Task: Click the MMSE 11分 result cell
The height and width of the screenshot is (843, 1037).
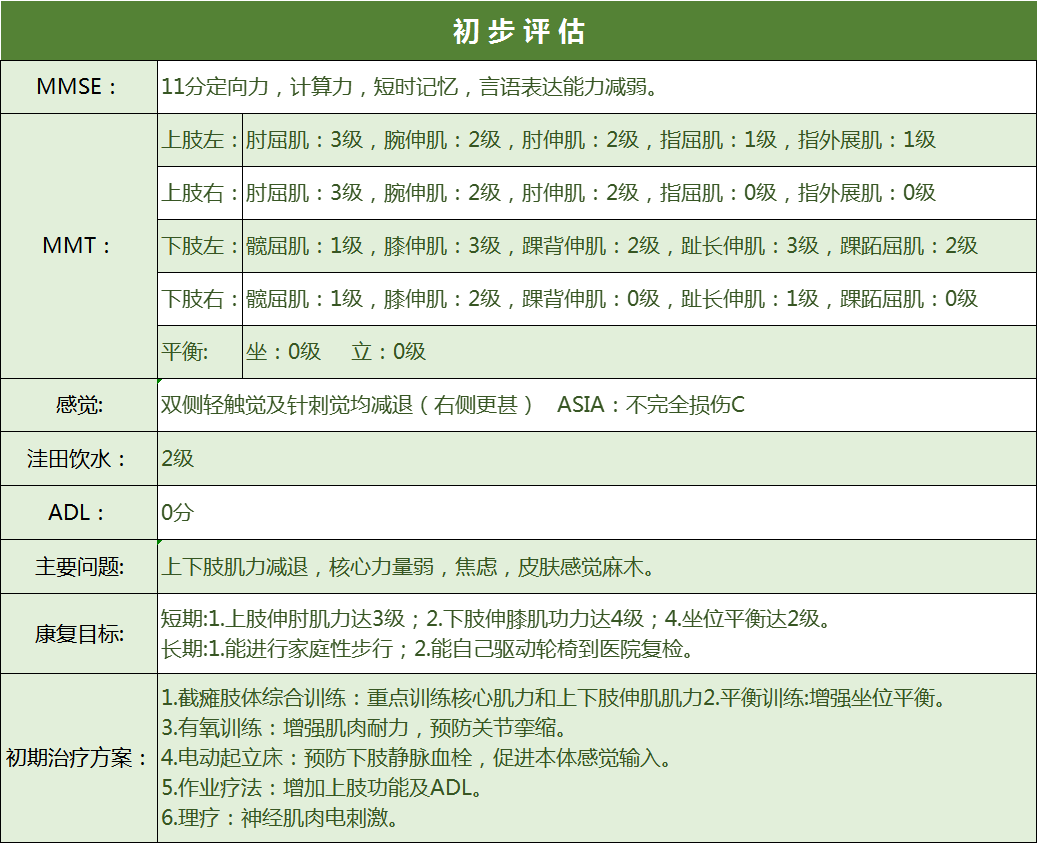Action: (x=596, y=87)
